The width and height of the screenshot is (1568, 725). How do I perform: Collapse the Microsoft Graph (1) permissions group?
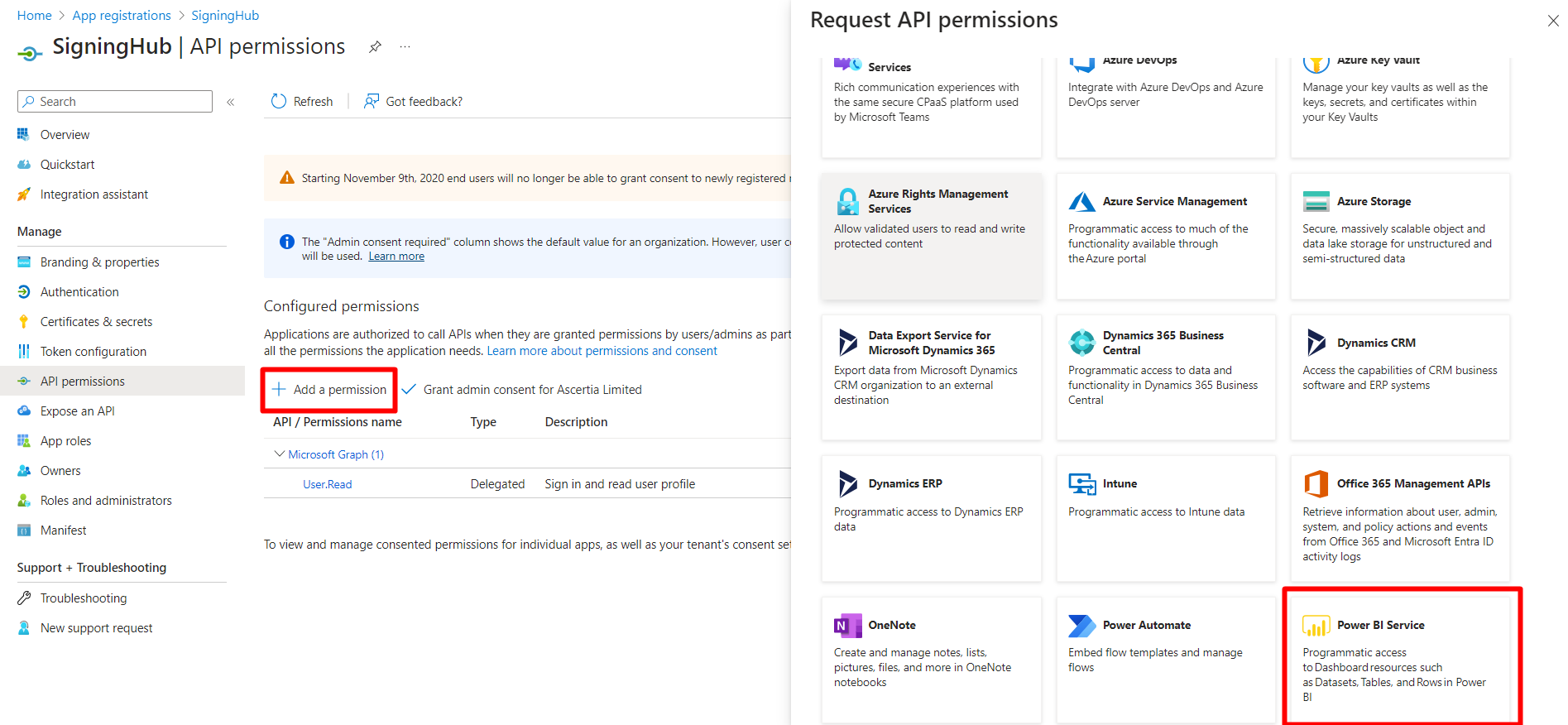tap(279, 454)
